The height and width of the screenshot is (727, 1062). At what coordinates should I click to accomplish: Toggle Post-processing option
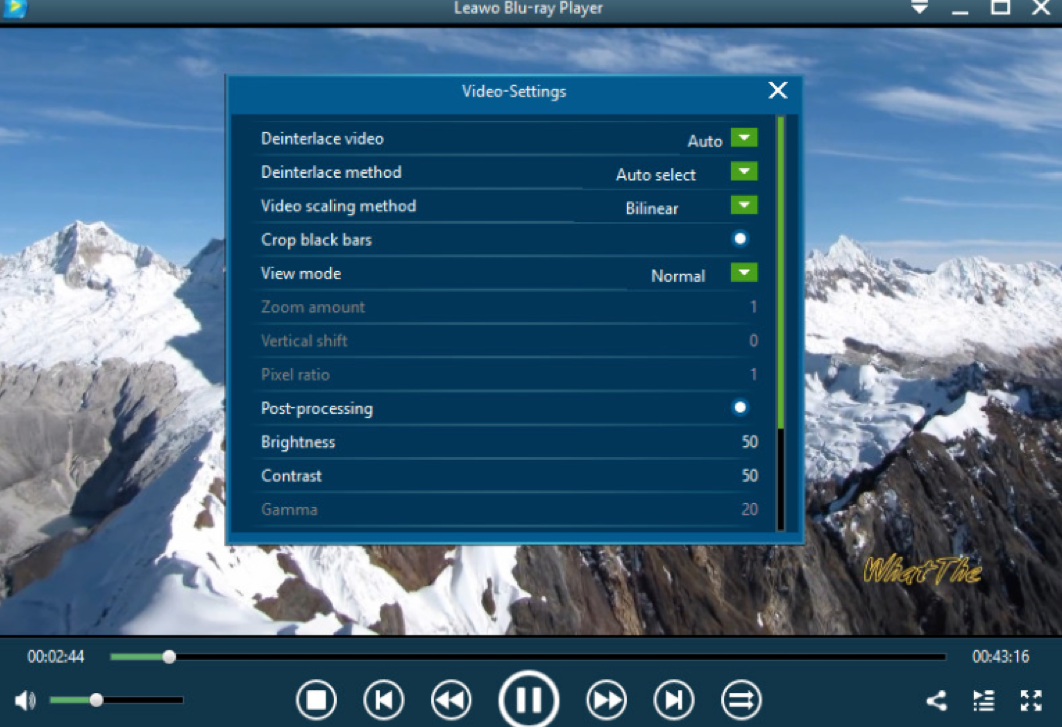740,408
